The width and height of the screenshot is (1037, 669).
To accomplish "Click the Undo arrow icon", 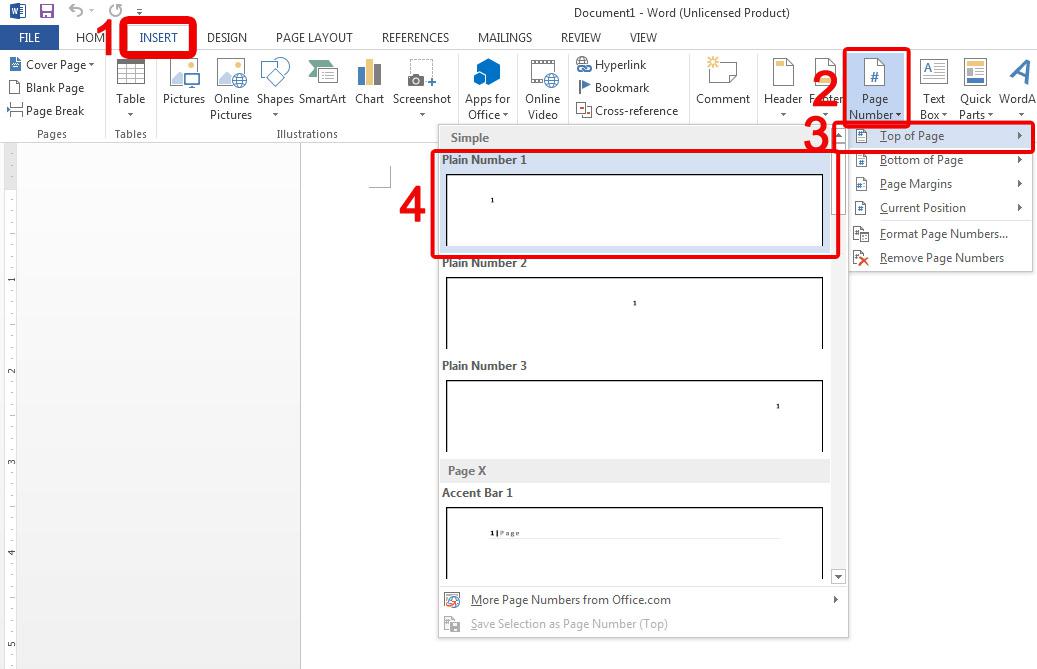I will 77,11.
